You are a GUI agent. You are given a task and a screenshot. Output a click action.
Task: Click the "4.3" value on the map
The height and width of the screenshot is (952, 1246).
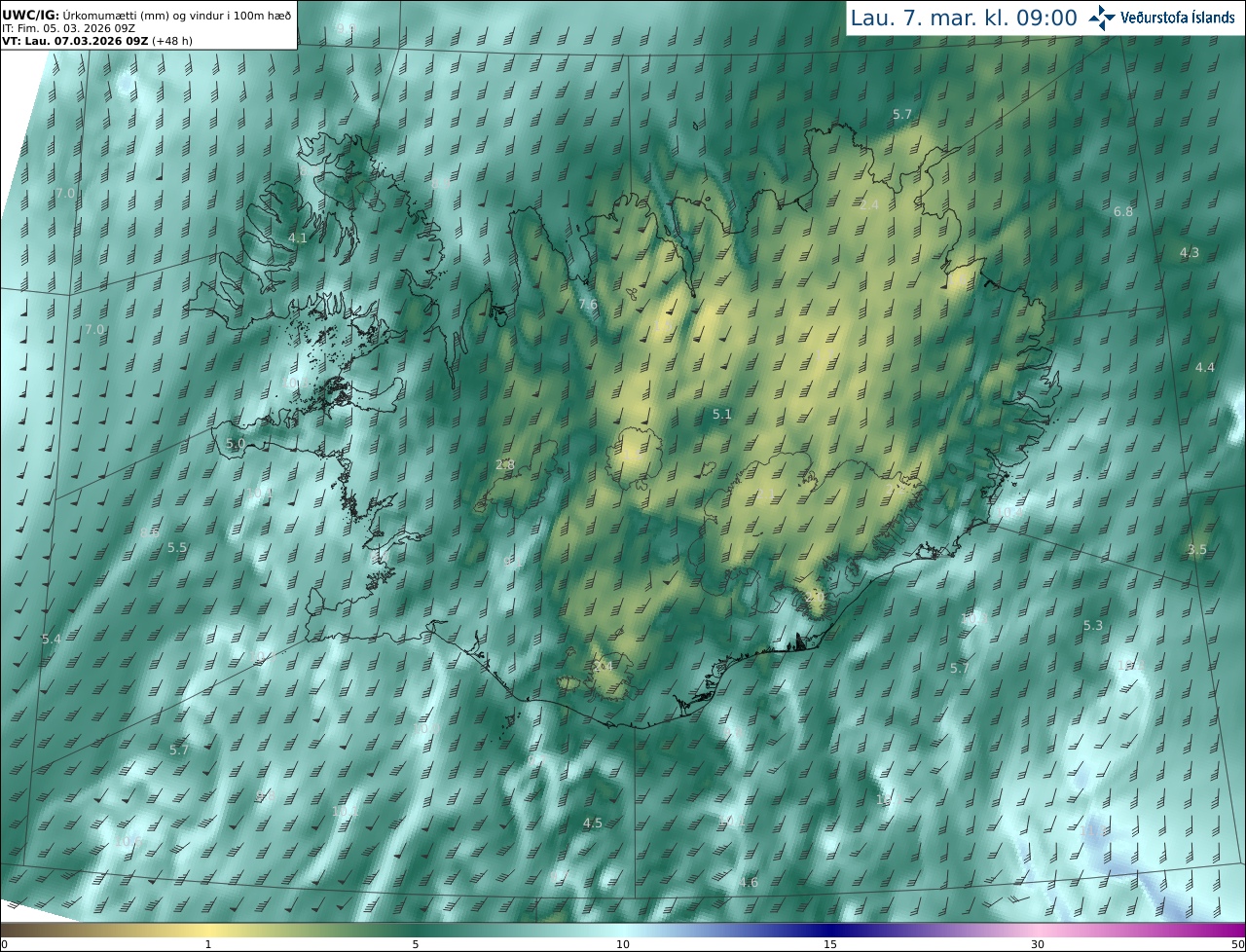pyautogui.click(x=1190, y=253)
